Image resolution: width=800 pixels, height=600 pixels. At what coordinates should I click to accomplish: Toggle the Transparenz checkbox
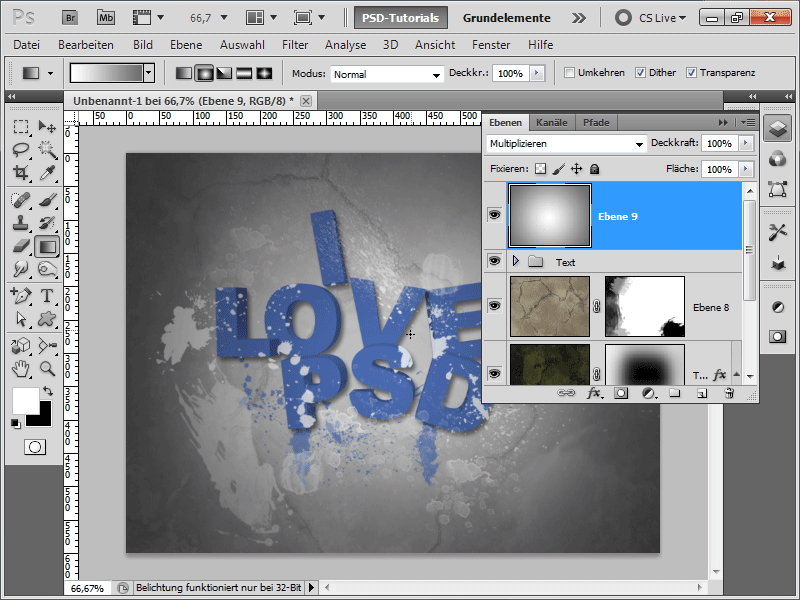[691, 73]
